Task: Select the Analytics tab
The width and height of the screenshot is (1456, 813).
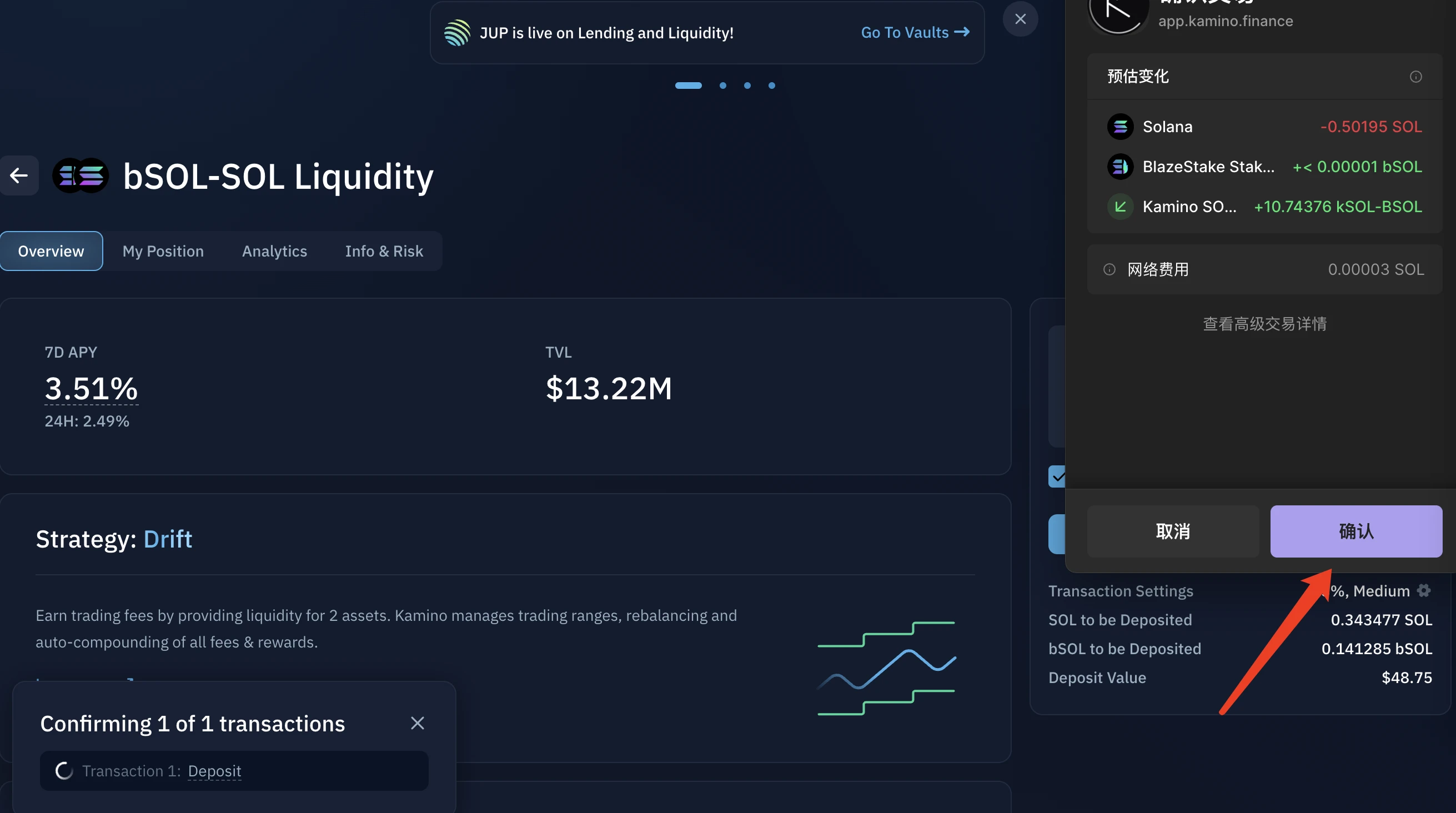Action: coord(275,251)
